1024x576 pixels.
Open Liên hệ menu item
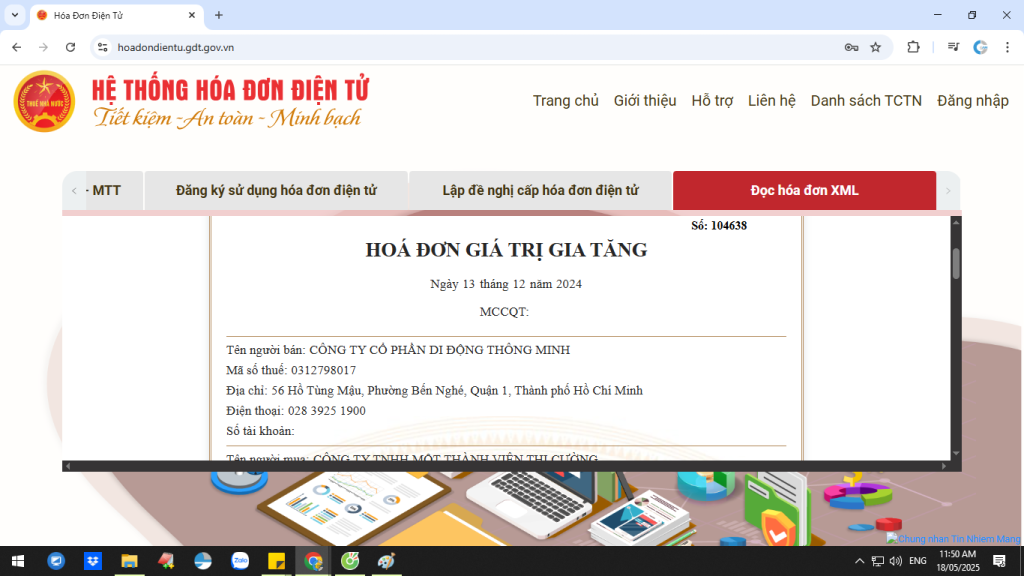point(771,101)
